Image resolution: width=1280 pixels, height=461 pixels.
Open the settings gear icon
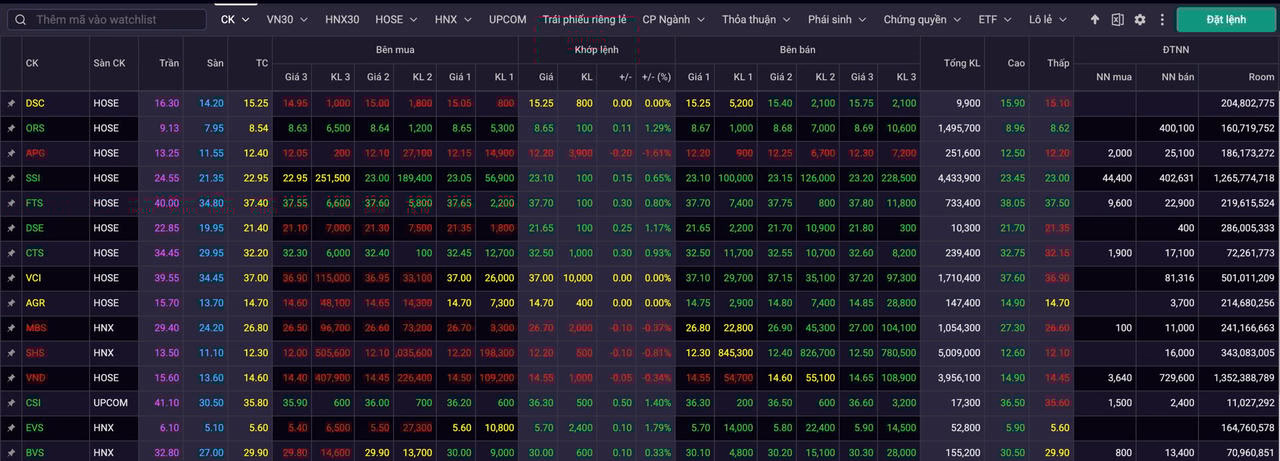1139,20
